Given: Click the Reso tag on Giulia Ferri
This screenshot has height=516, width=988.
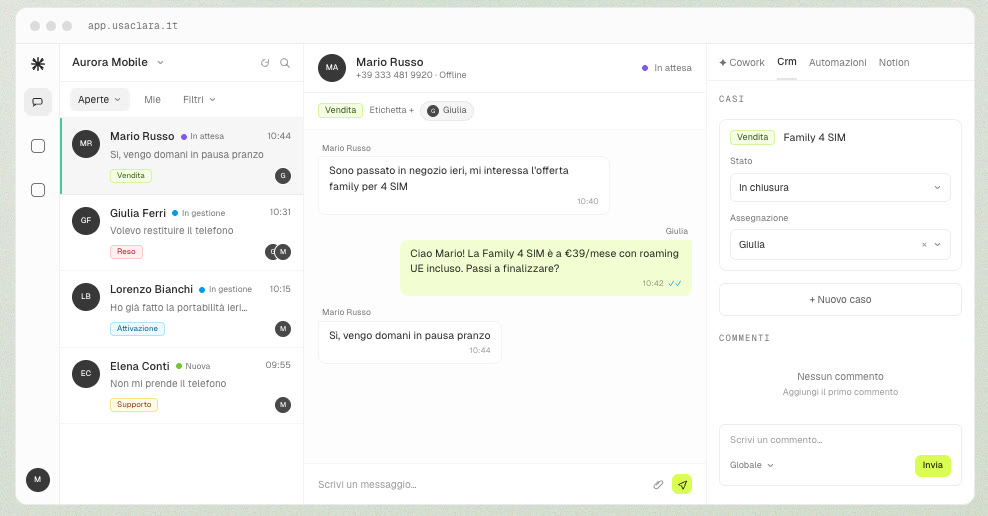Looking at the screenshot, I should click(x=126, y=252).
